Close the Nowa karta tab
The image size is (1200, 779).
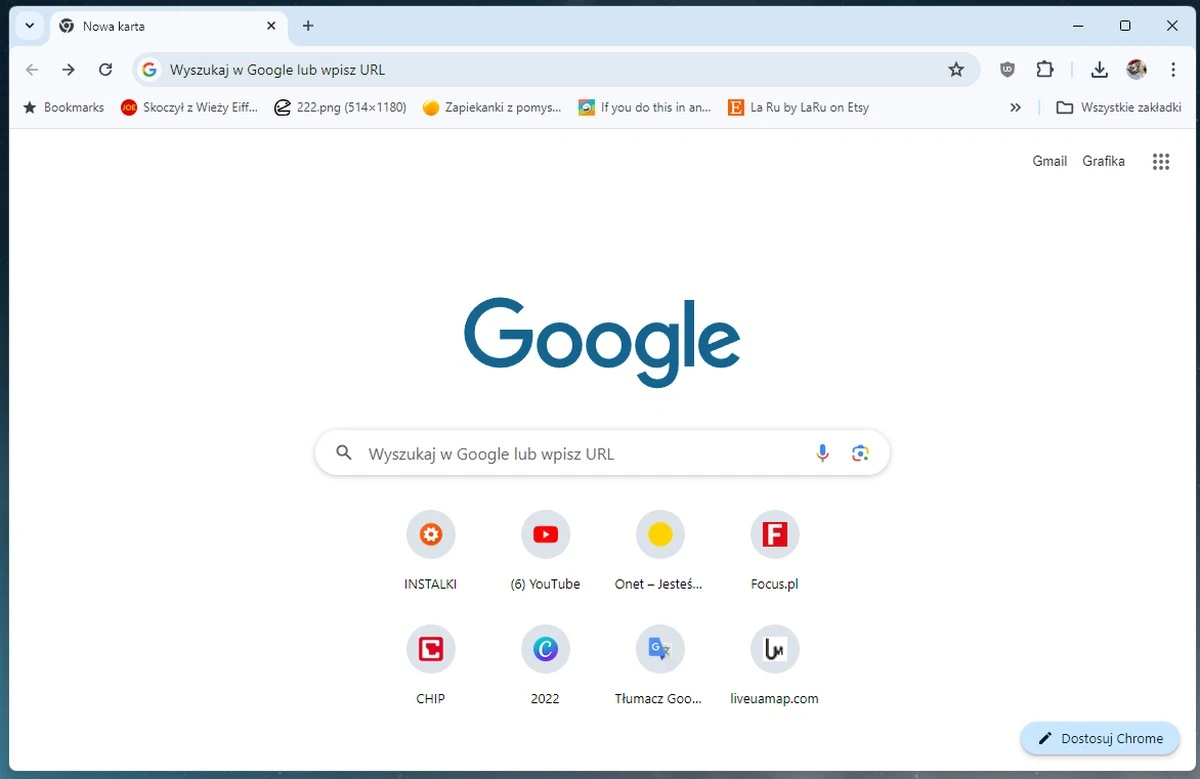[271, 26]
